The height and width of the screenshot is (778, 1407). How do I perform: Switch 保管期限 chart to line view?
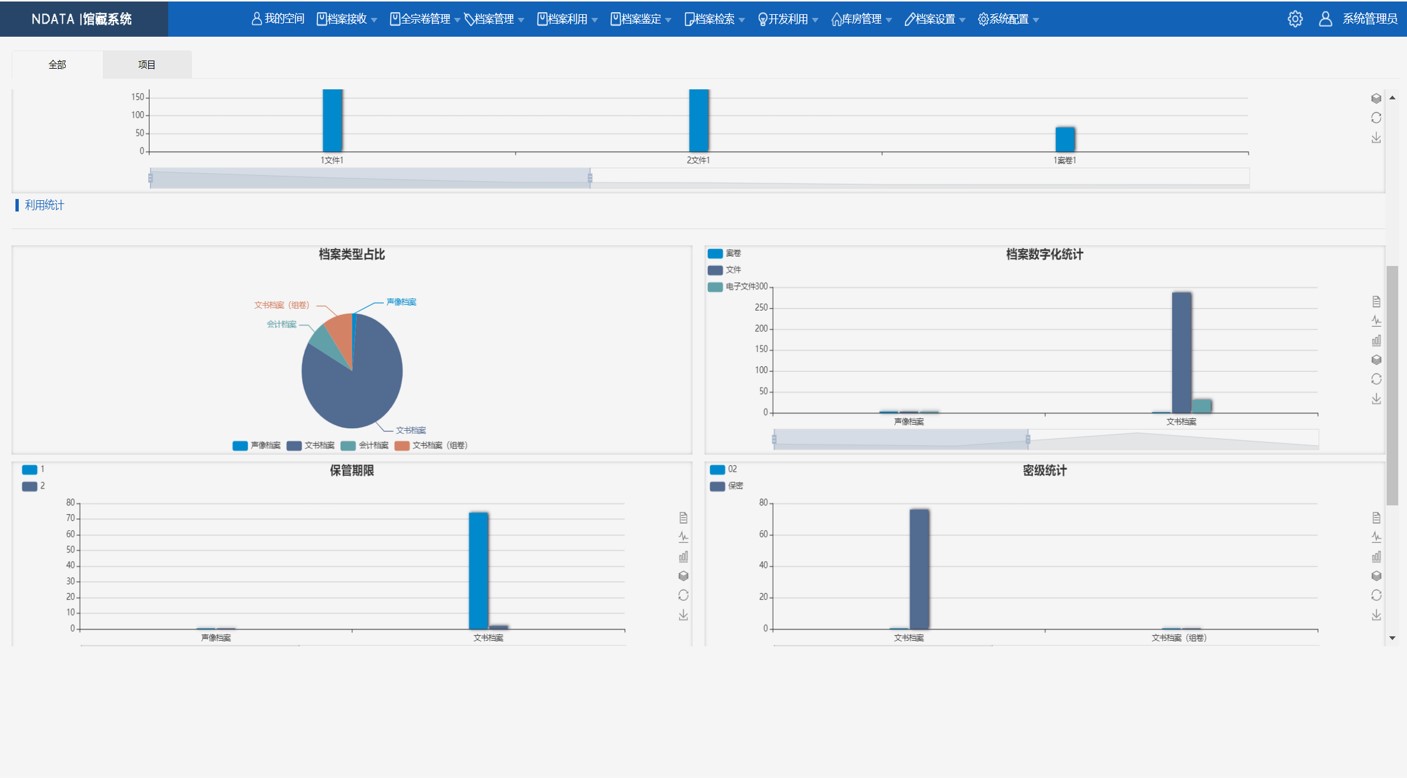pyautogui.click(x=683, y=537)
